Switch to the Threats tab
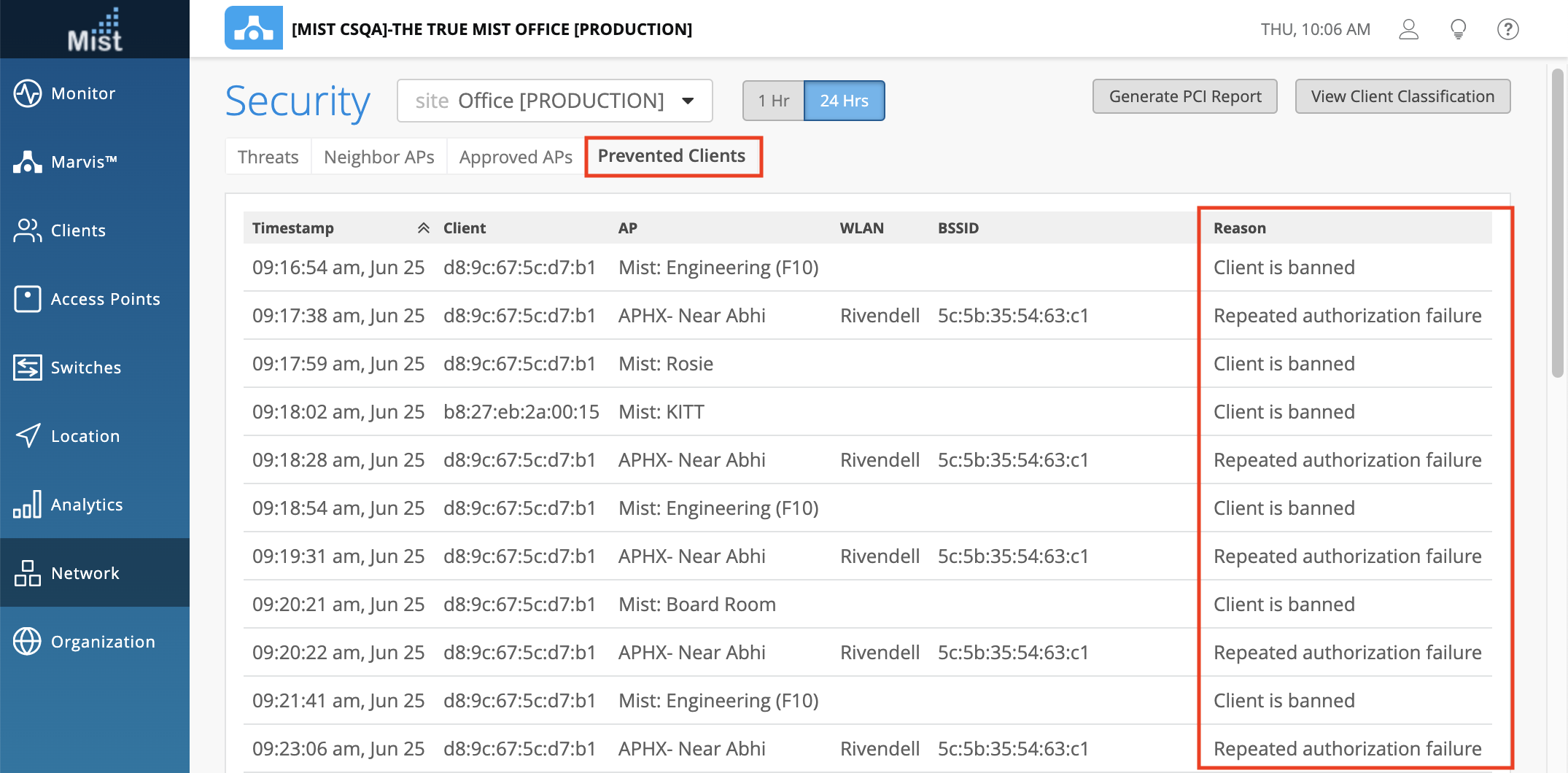The width and height of the screenshot is (1568, 773). (268, 157)
